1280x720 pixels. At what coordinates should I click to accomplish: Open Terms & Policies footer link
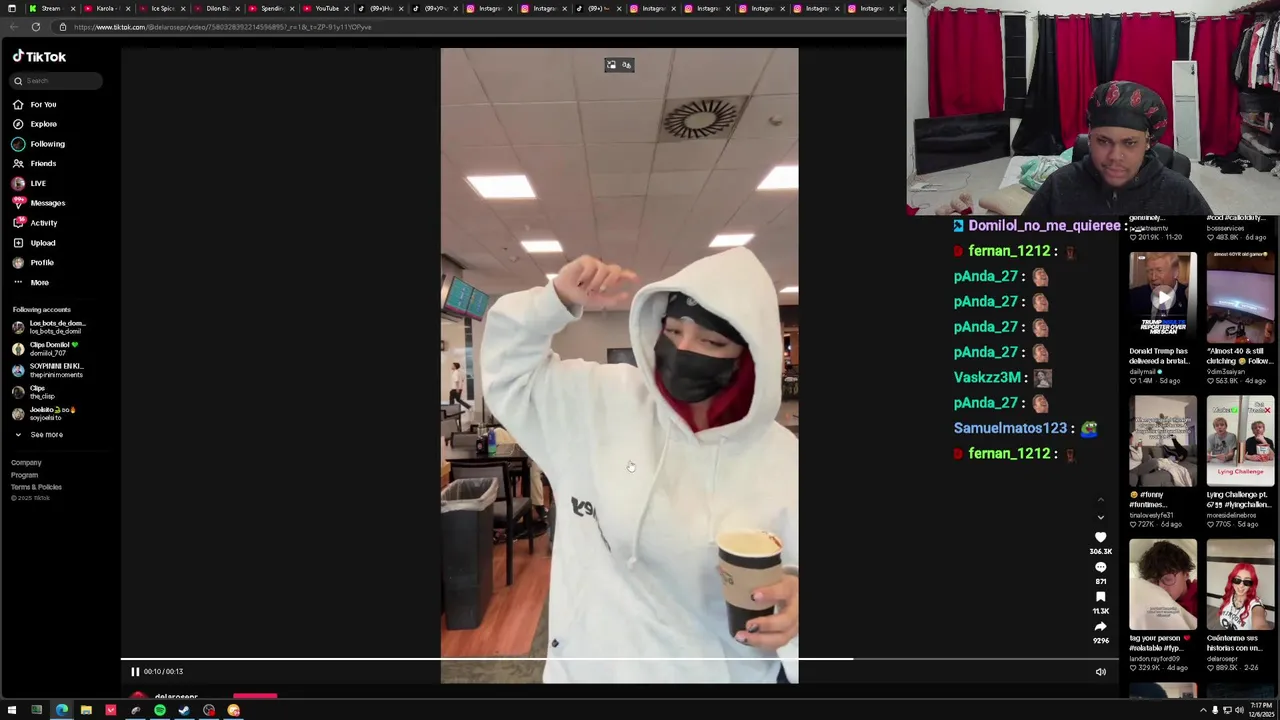[36, 487]
